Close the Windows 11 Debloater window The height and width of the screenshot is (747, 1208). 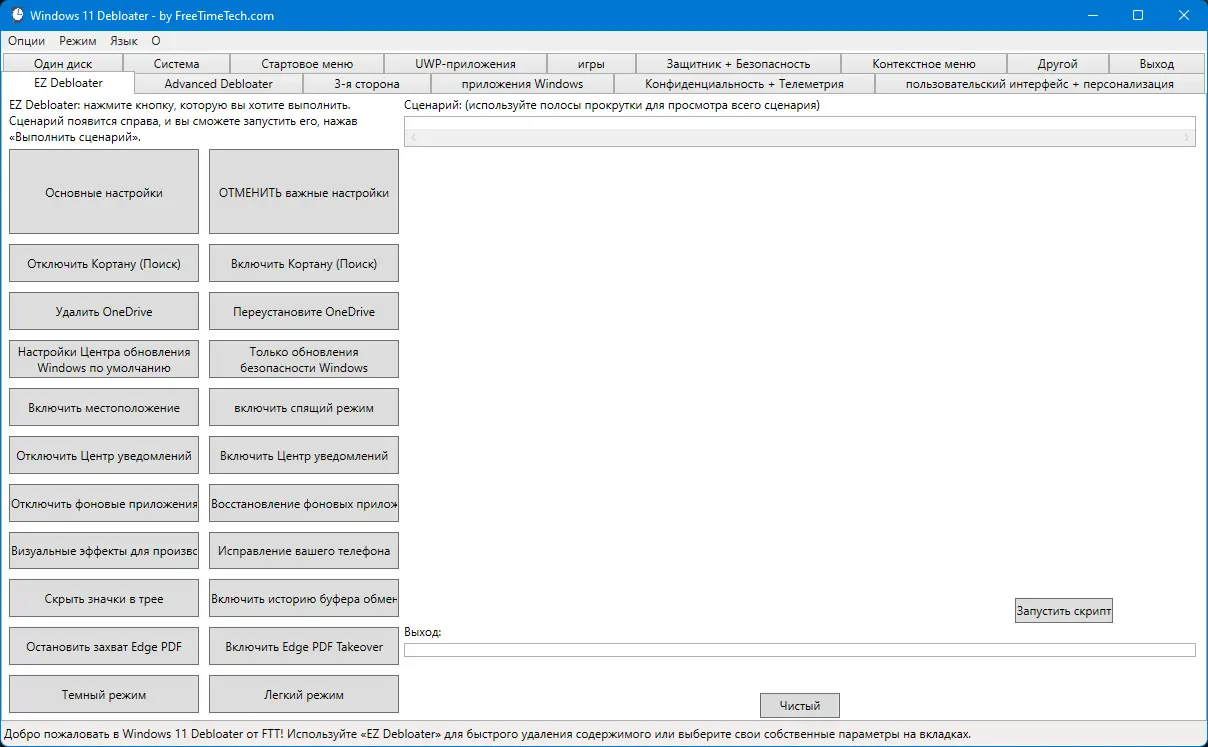(x=1184, y=15)
